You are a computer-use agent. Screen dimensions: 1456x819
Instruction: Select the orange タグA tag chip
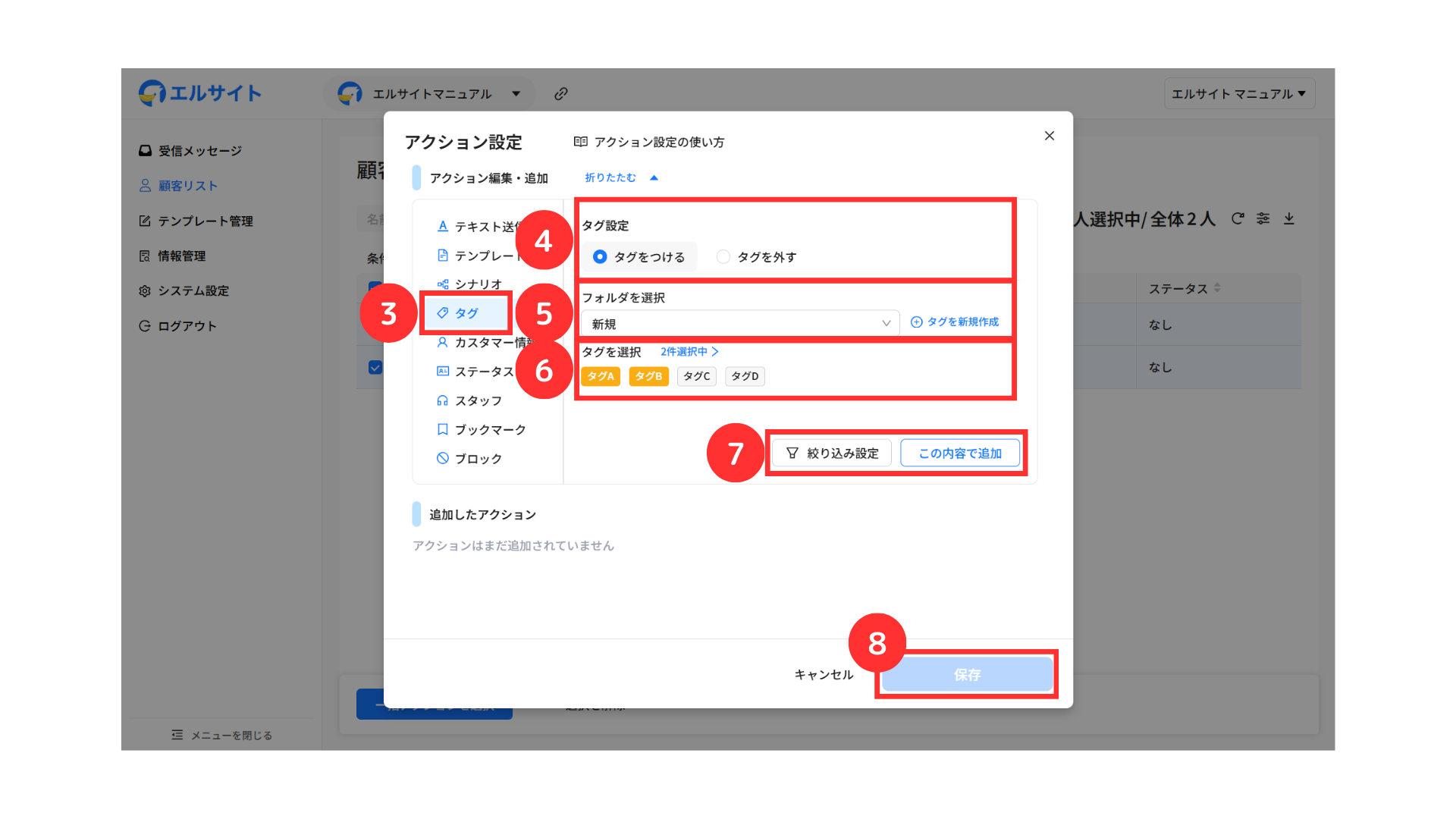click(600, 376)
